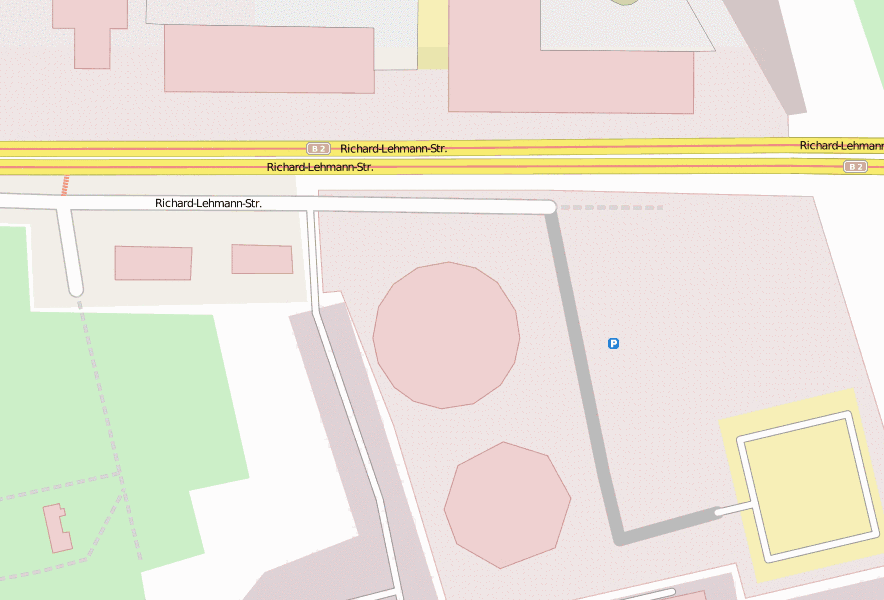The height and width of the screenshot is (600, 884).
Task: Select the Richard-Lehmann-Str. label on the lower yellow carriageway
Action: click(320, 167)
